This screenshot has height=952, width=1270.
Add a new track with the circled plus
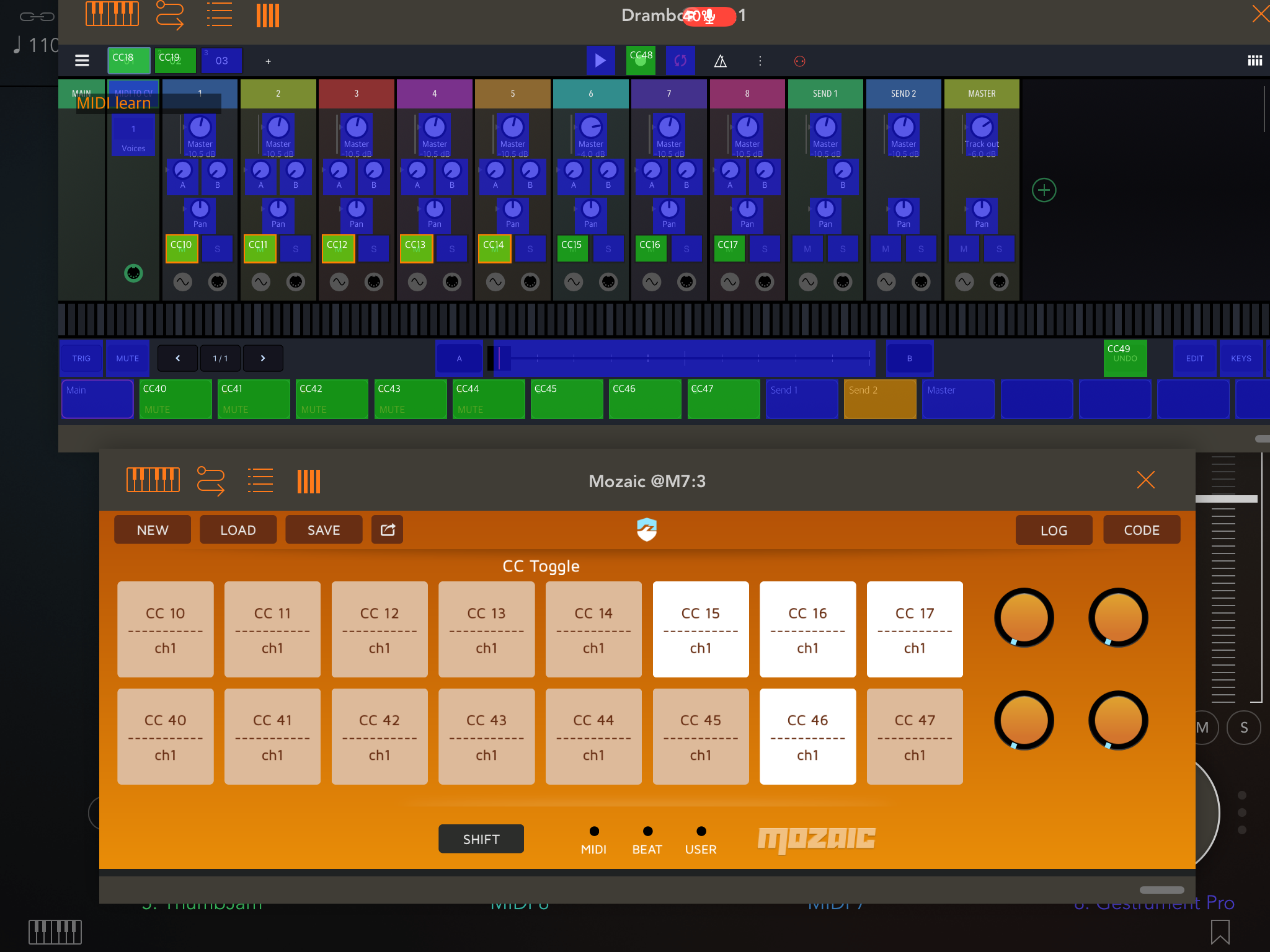point(1044,190)
